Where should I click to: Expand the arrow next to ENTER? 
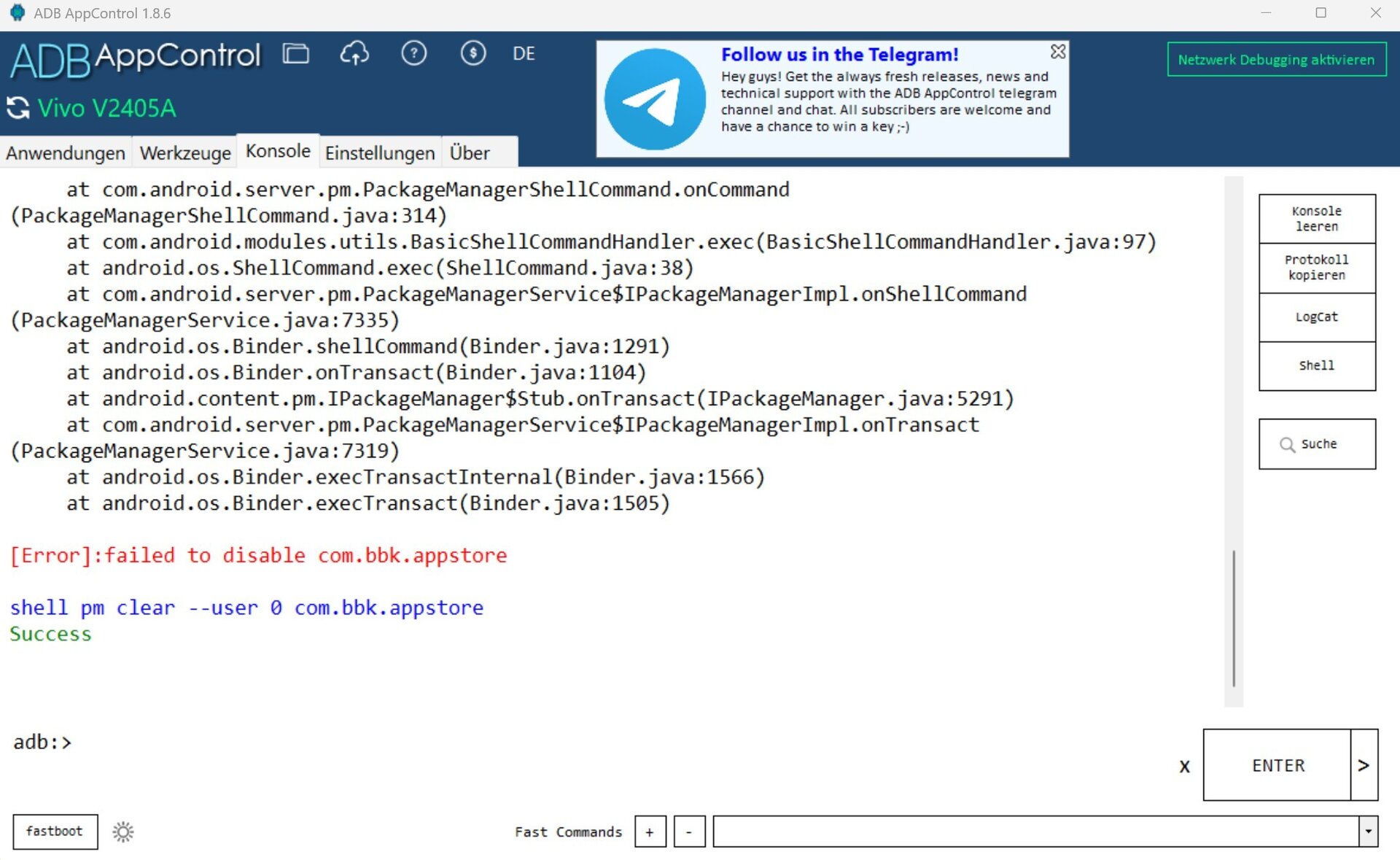(1364, 765)
